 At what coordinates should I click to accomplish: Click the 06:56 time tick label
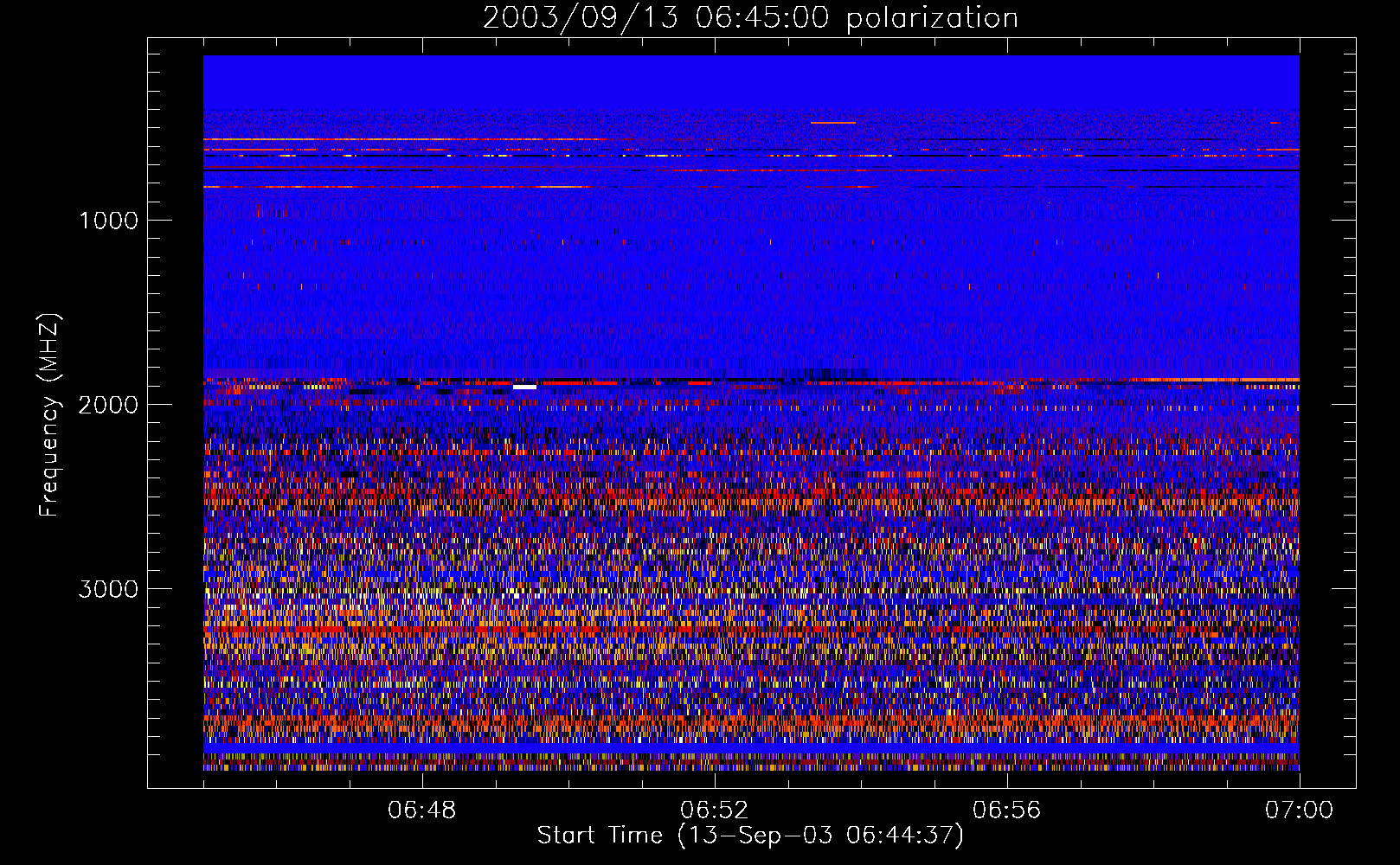1007,811
